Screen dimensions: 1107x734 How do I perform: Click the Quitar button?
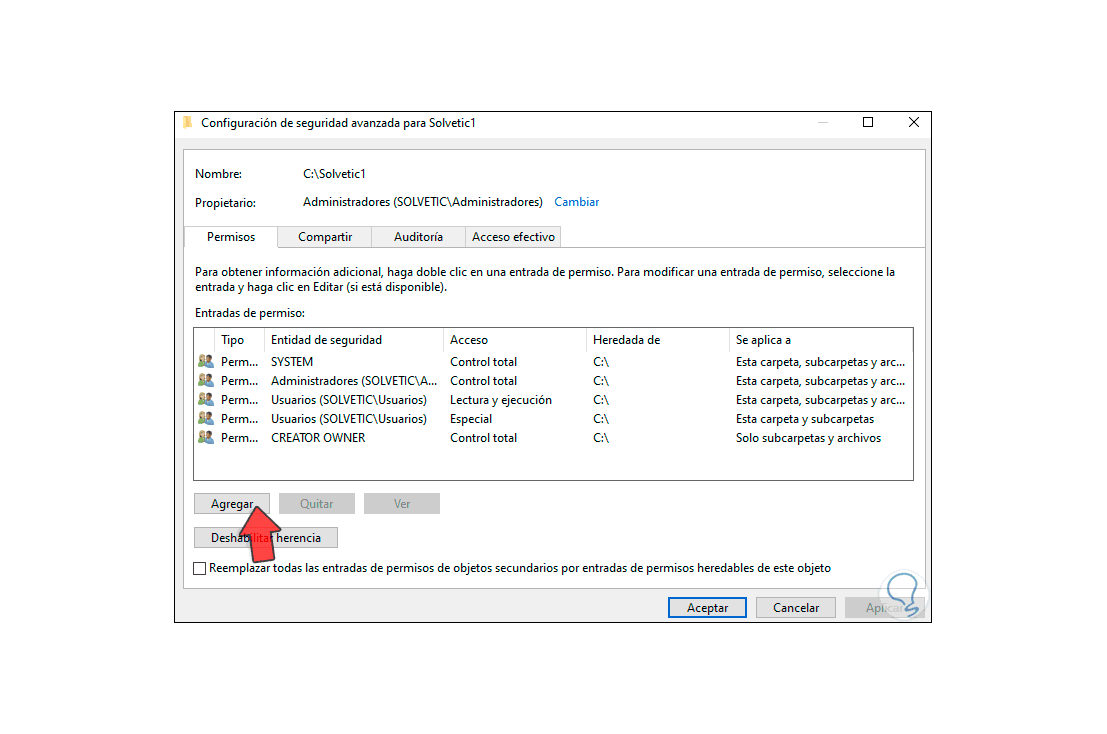(316, 503)
